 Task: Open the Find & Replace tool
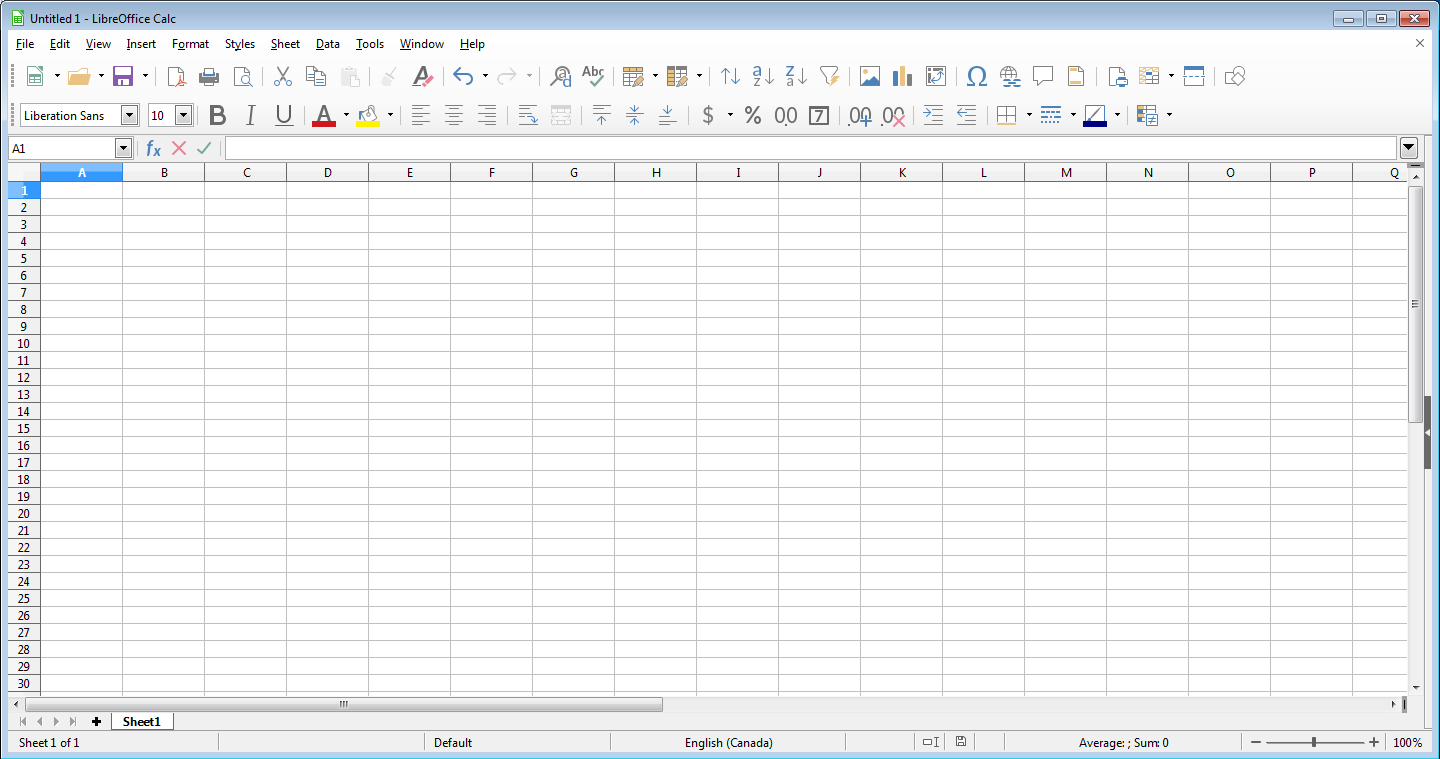[x=561, y=76]
